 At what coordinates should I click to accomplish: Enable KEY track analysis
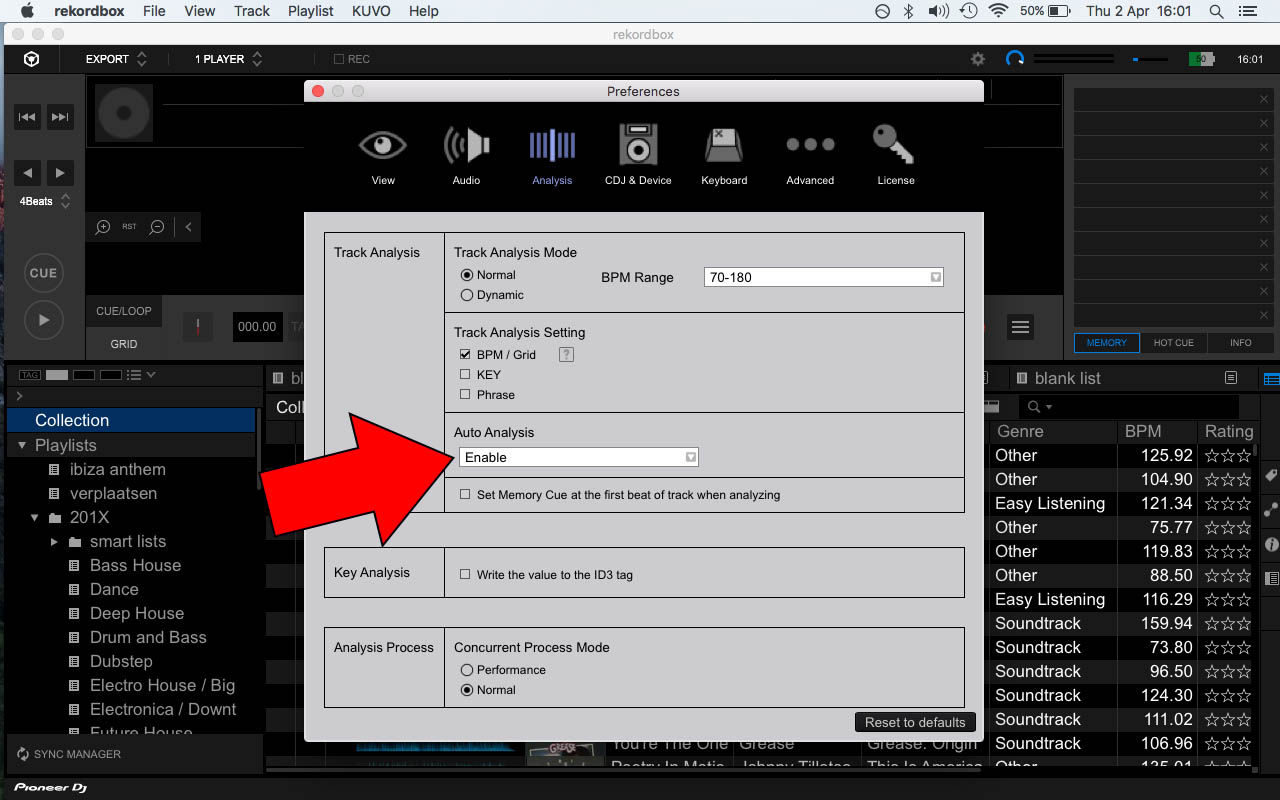click(464, 374)
